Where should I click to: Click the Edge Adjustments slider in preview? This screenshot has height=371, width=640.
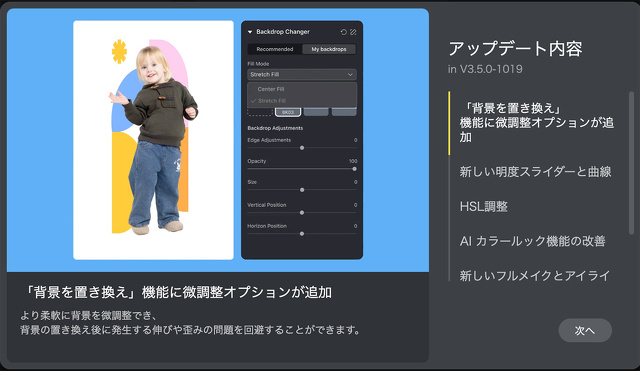[302, 148]
